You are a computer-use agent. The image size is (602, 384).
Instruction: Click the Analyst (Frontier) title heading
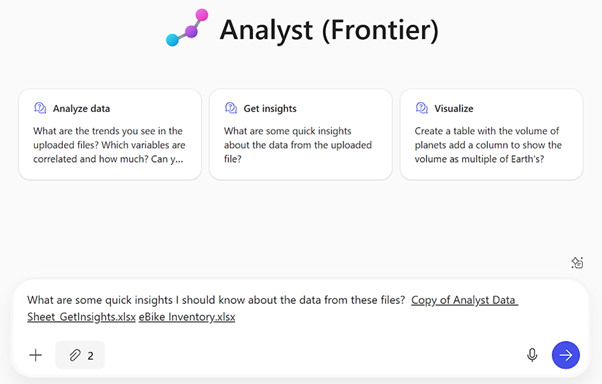329,30
